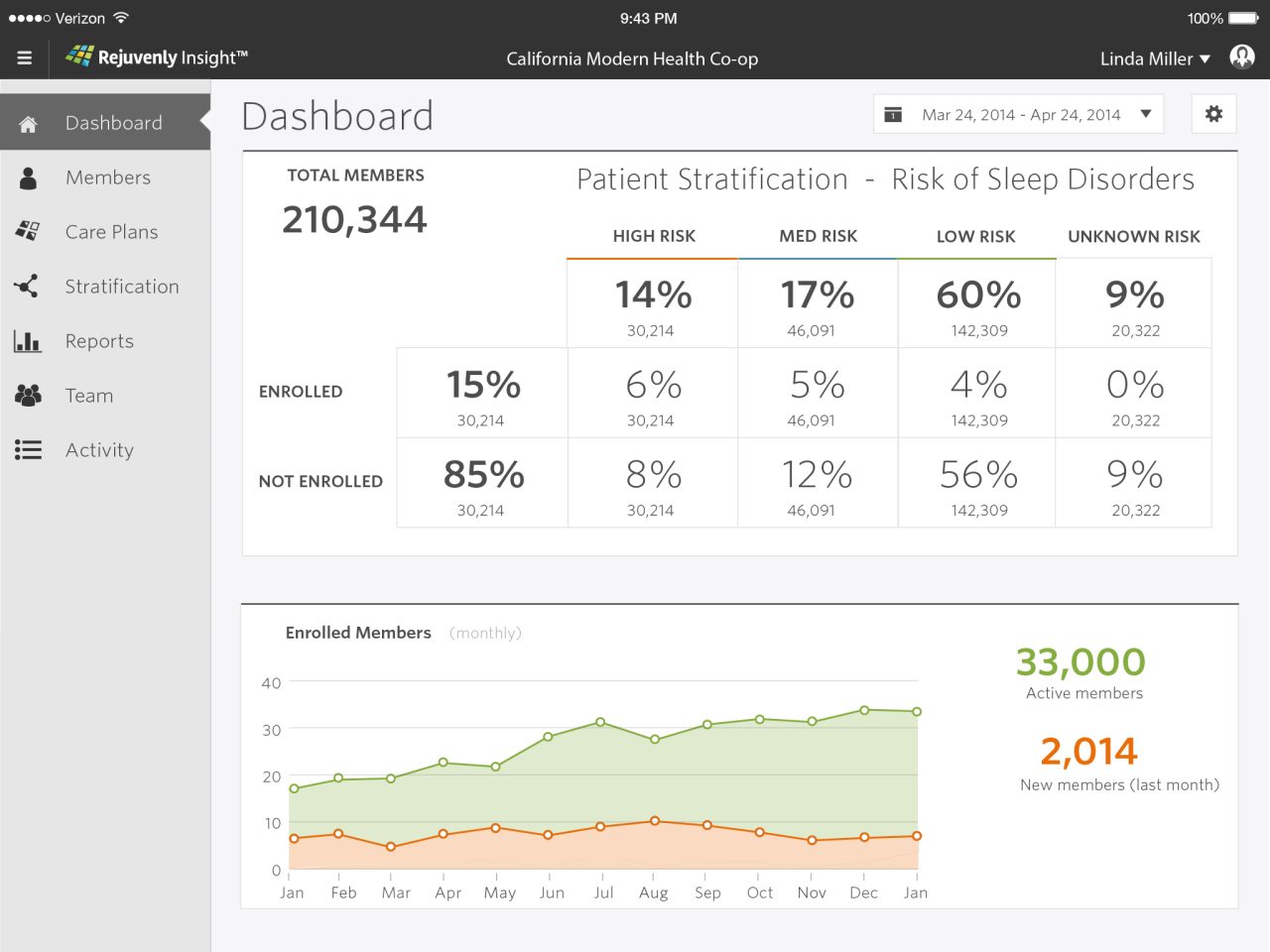
Task: Click the Reports bar chart icon
Action: click(28, 341)
